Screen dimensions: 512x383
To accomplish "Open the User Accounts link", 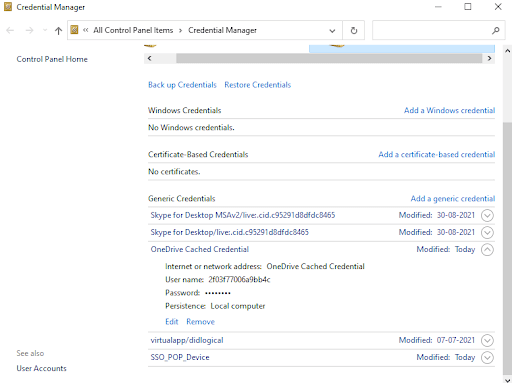I will (41, 368).
